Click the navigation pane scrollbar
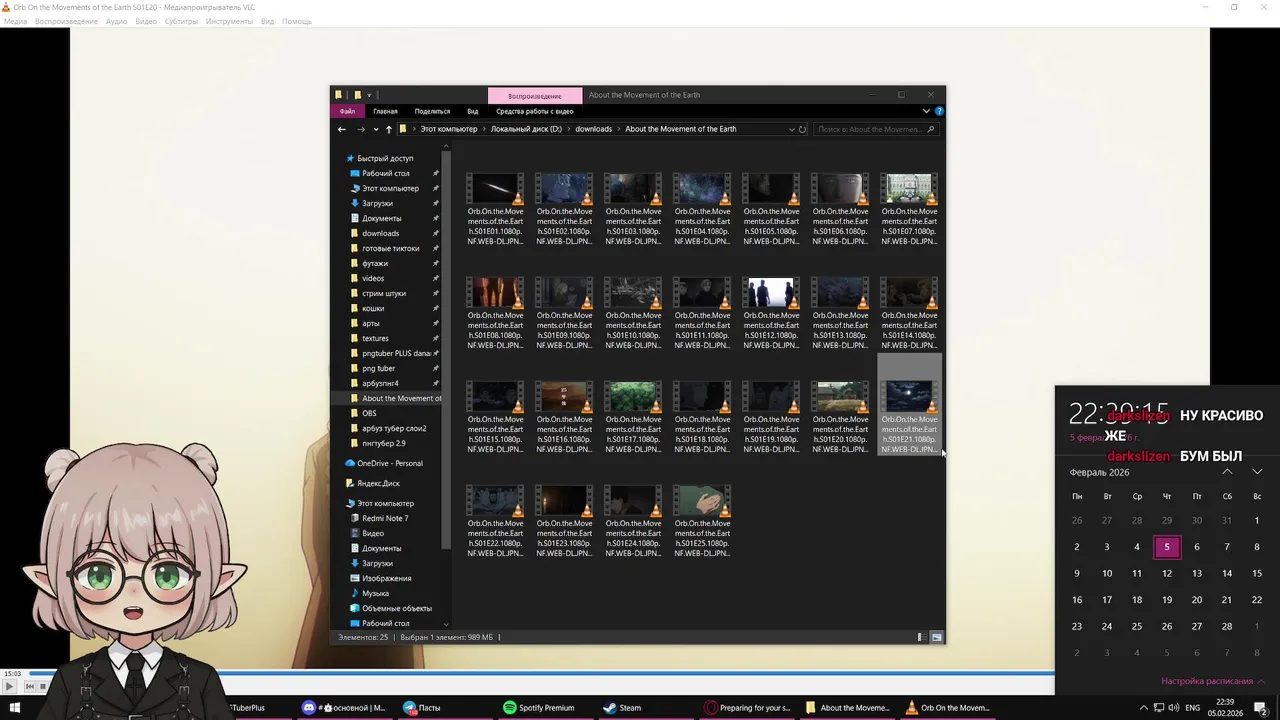The width and height of the screenshot is (1280, 720). pos(446,350)
